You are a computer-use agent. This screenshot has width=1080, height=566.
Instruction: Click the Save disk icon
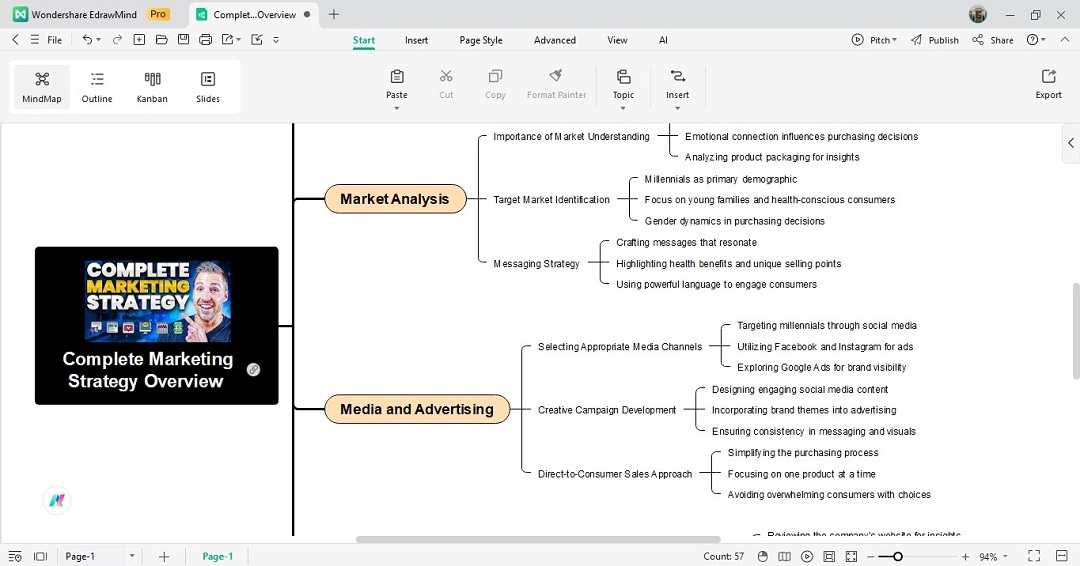[183, 40]
